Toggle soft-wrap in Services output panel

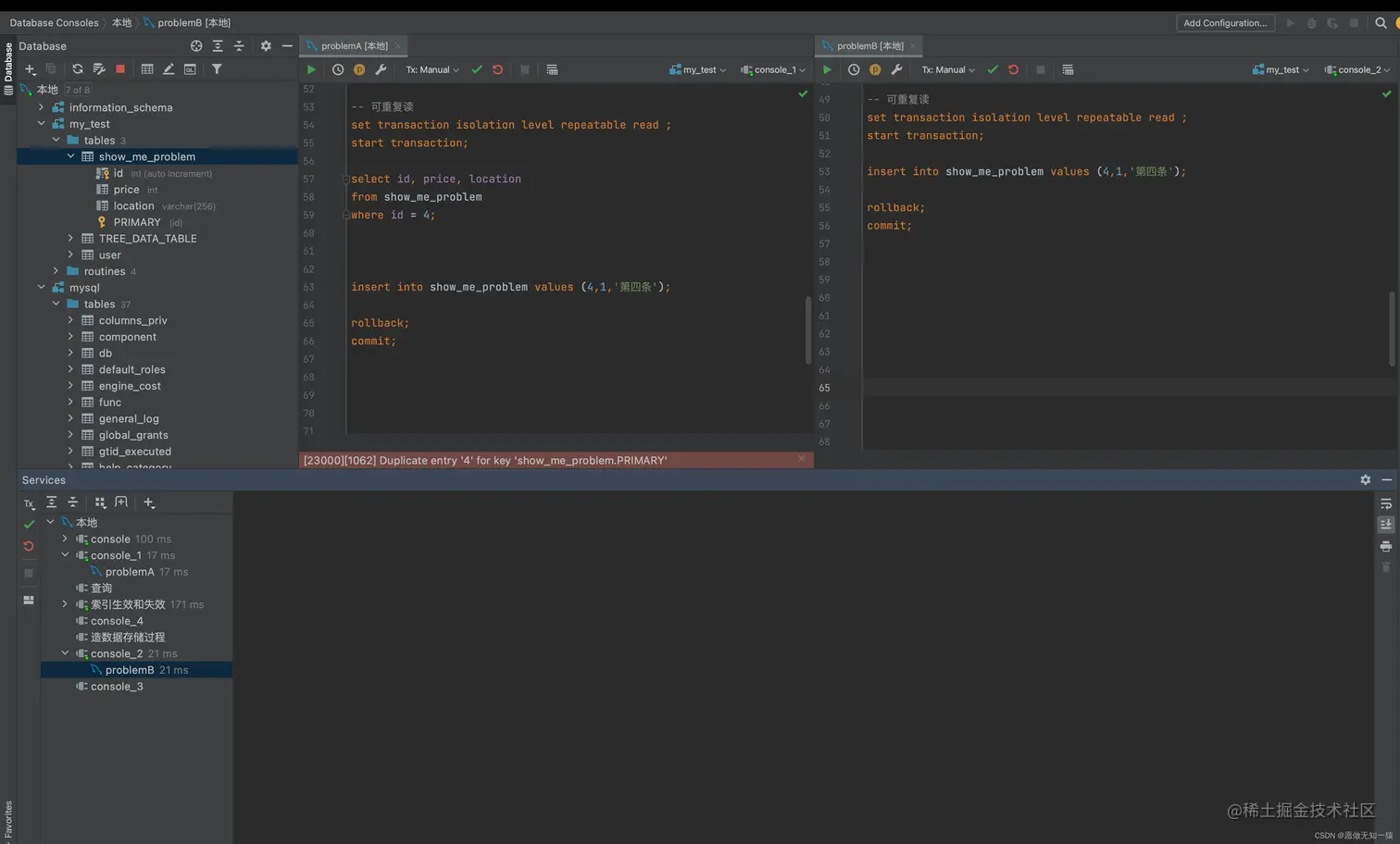pos(1386,503)
